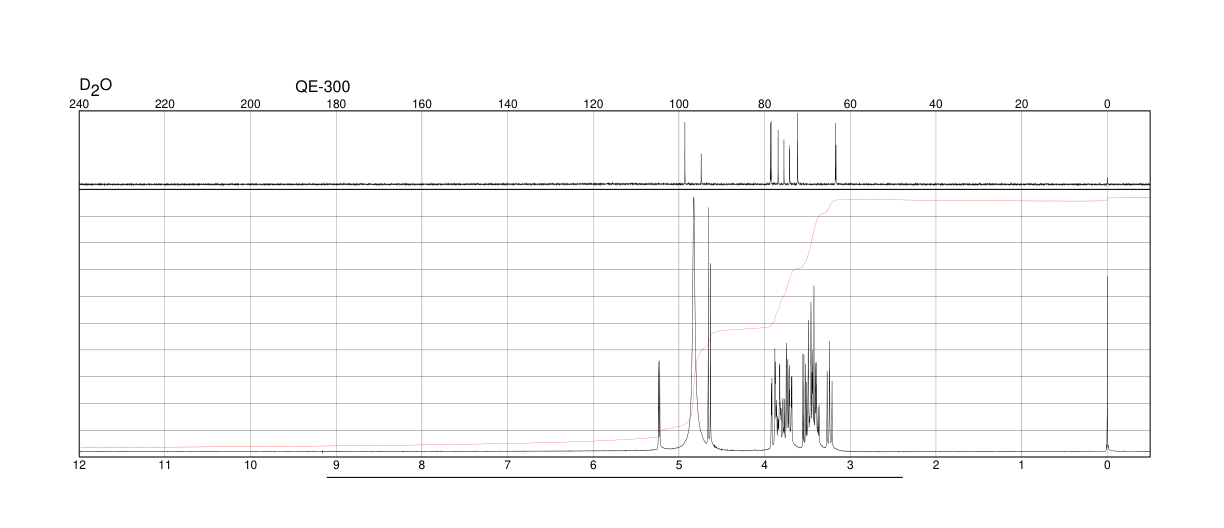
Task: Click the 3 ppm label on proton axis
Action: pyautogui.click(x=850, y=466)
